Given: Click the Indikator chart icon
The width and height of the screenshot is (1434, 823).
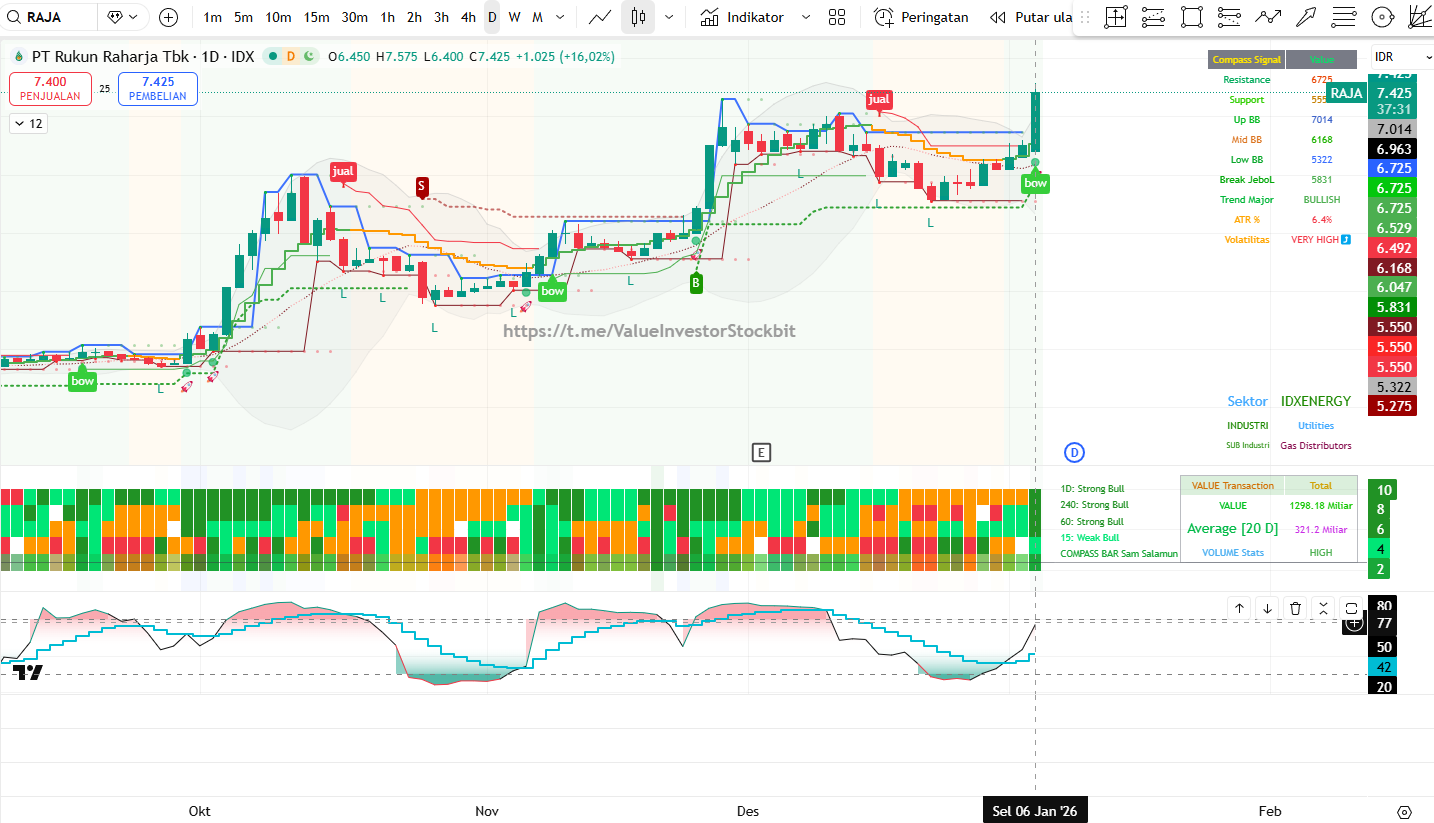Looking at the screenshot, I should [709, 17].
